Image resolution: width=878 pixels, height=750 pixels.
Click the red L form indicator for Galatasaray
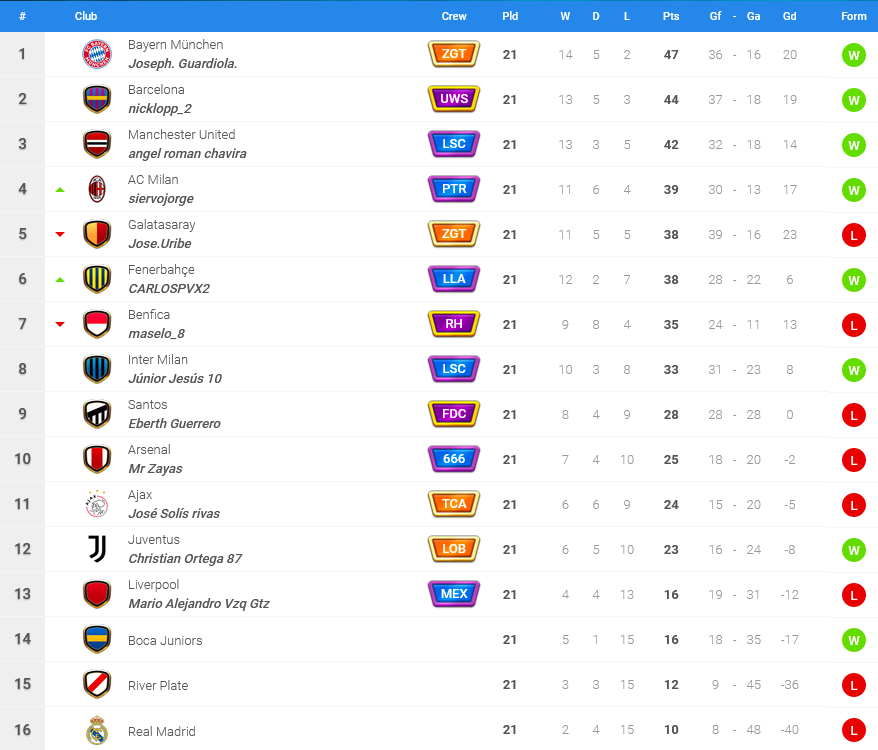coord(853,235)
